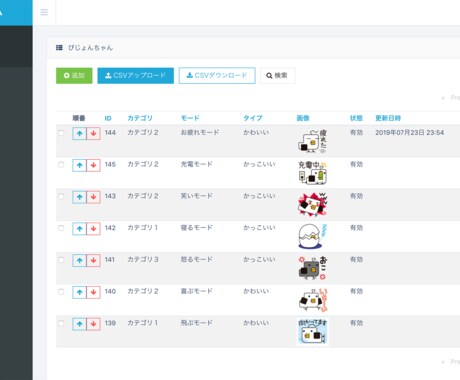460x380 pixels.
Task: Click the 喜ぶモード cell in row 140
Action: [x=197, y=291]
